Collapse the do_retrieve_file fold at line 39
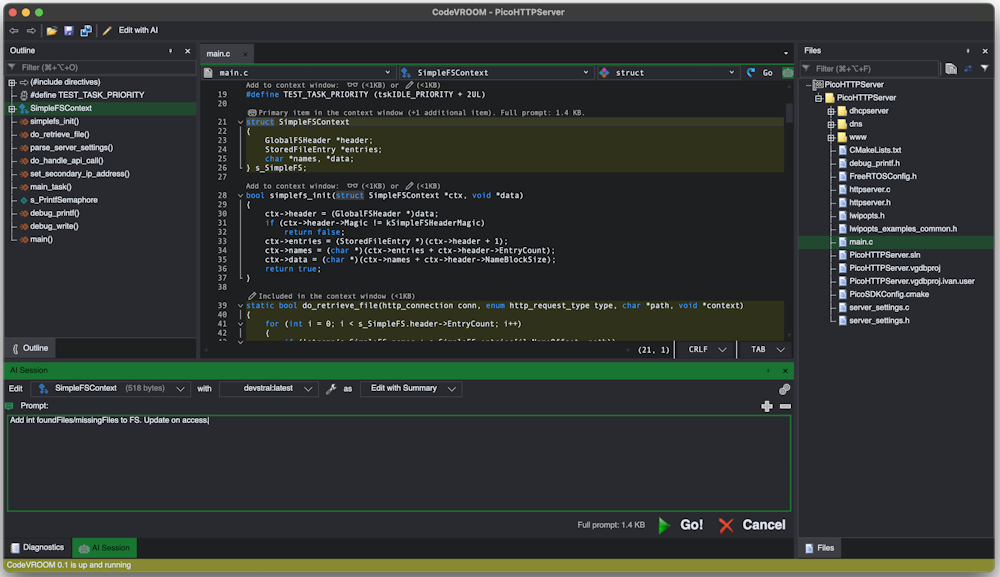1000x577 pixels. pyautogui.click(x=240, y=305)
